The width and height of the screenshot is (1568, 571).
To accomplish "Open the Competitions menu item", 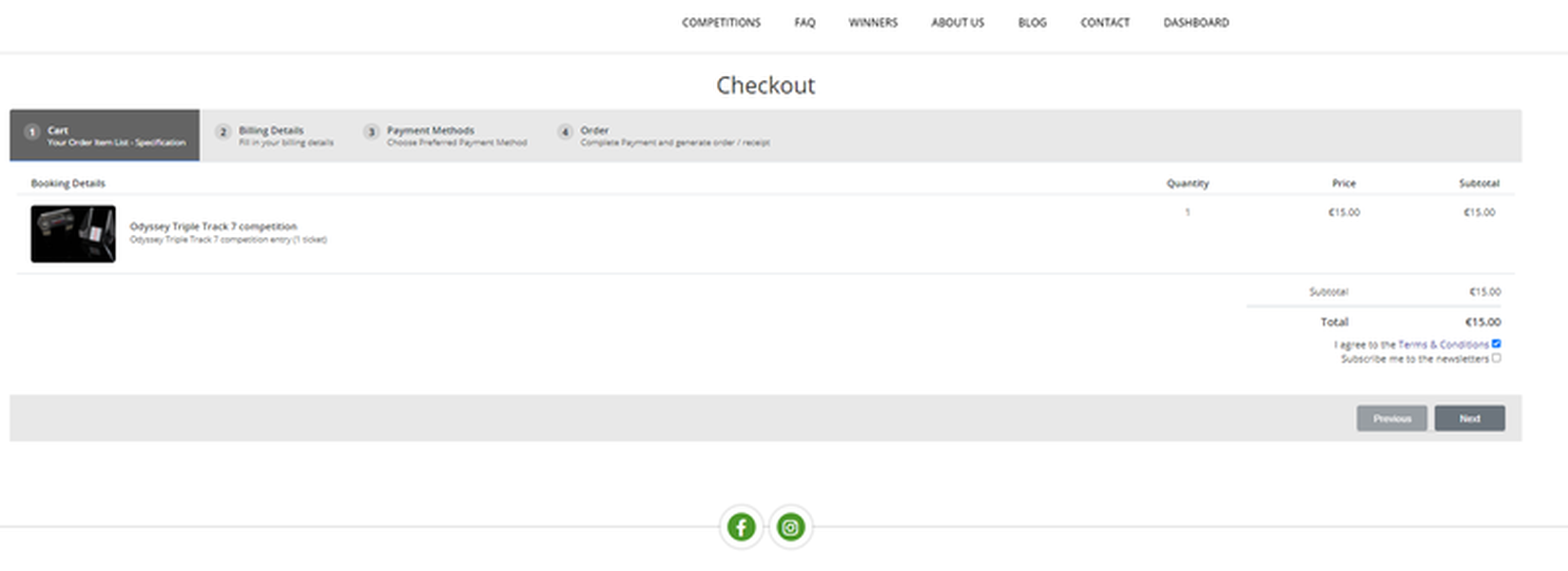I will pyautogui.click(x=721, y=23).
